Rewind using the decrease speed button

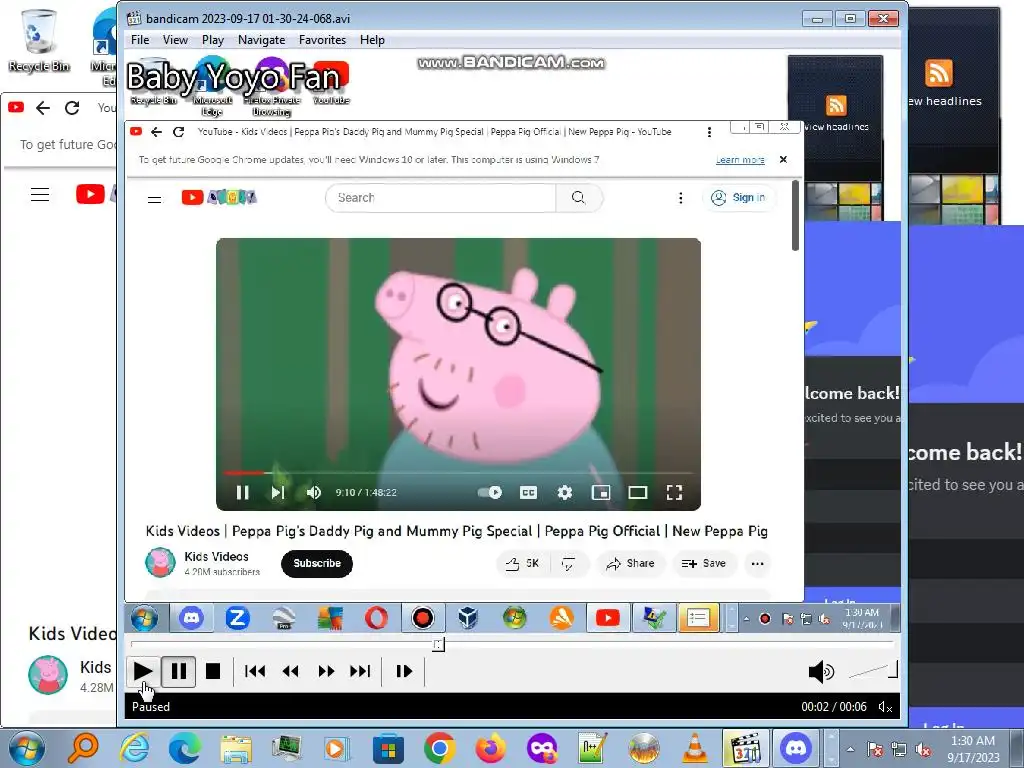click(291, 671)
